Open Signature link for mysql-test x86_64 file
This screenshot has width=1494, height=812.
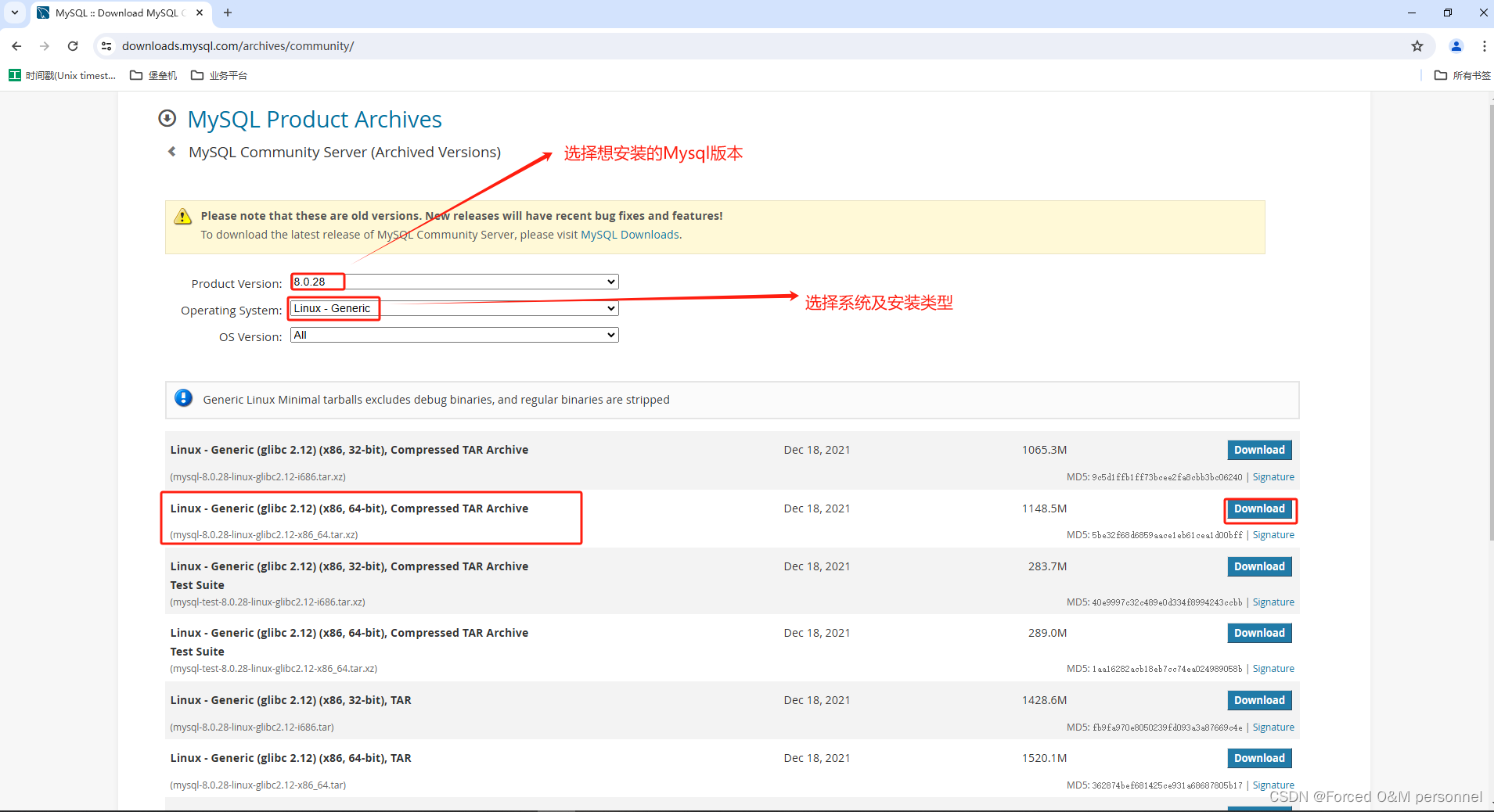[1273, 669]
